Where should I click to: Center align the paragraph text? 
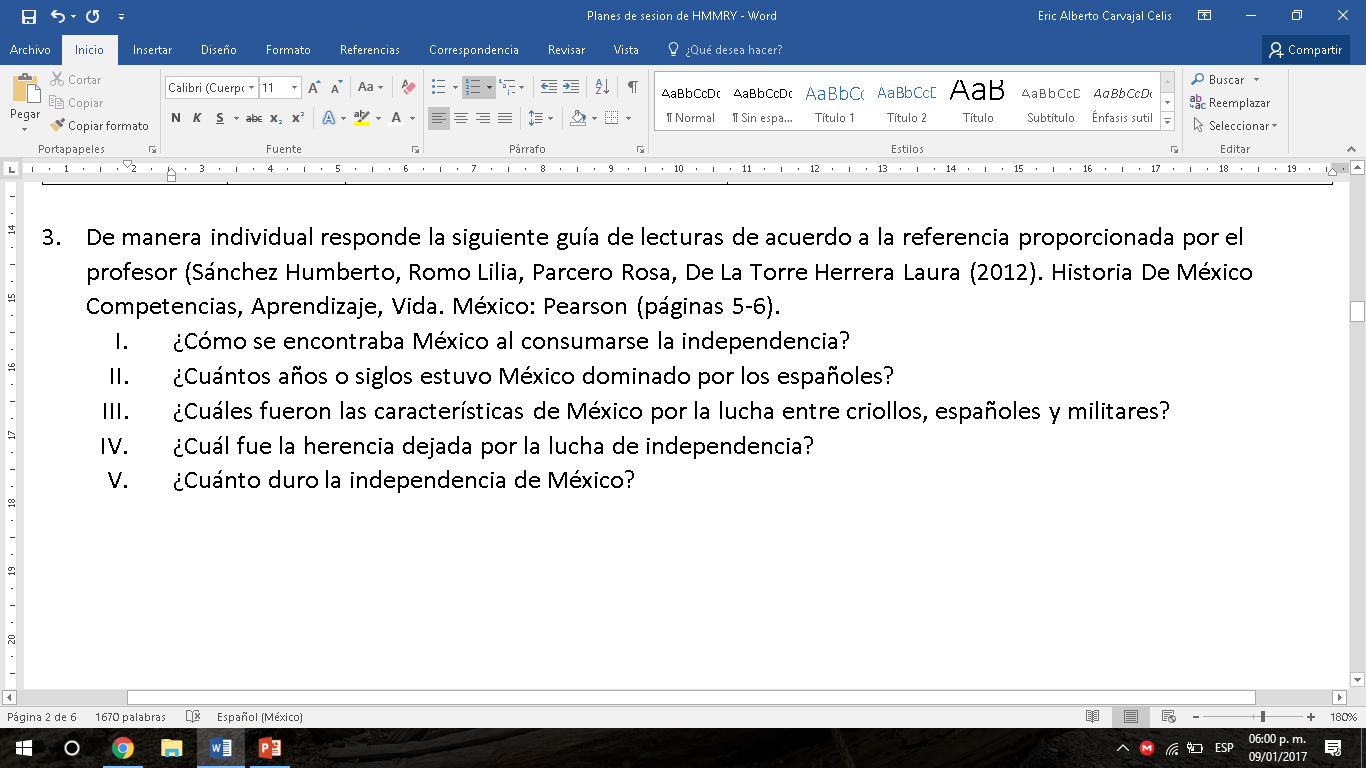tap(461, 118)
